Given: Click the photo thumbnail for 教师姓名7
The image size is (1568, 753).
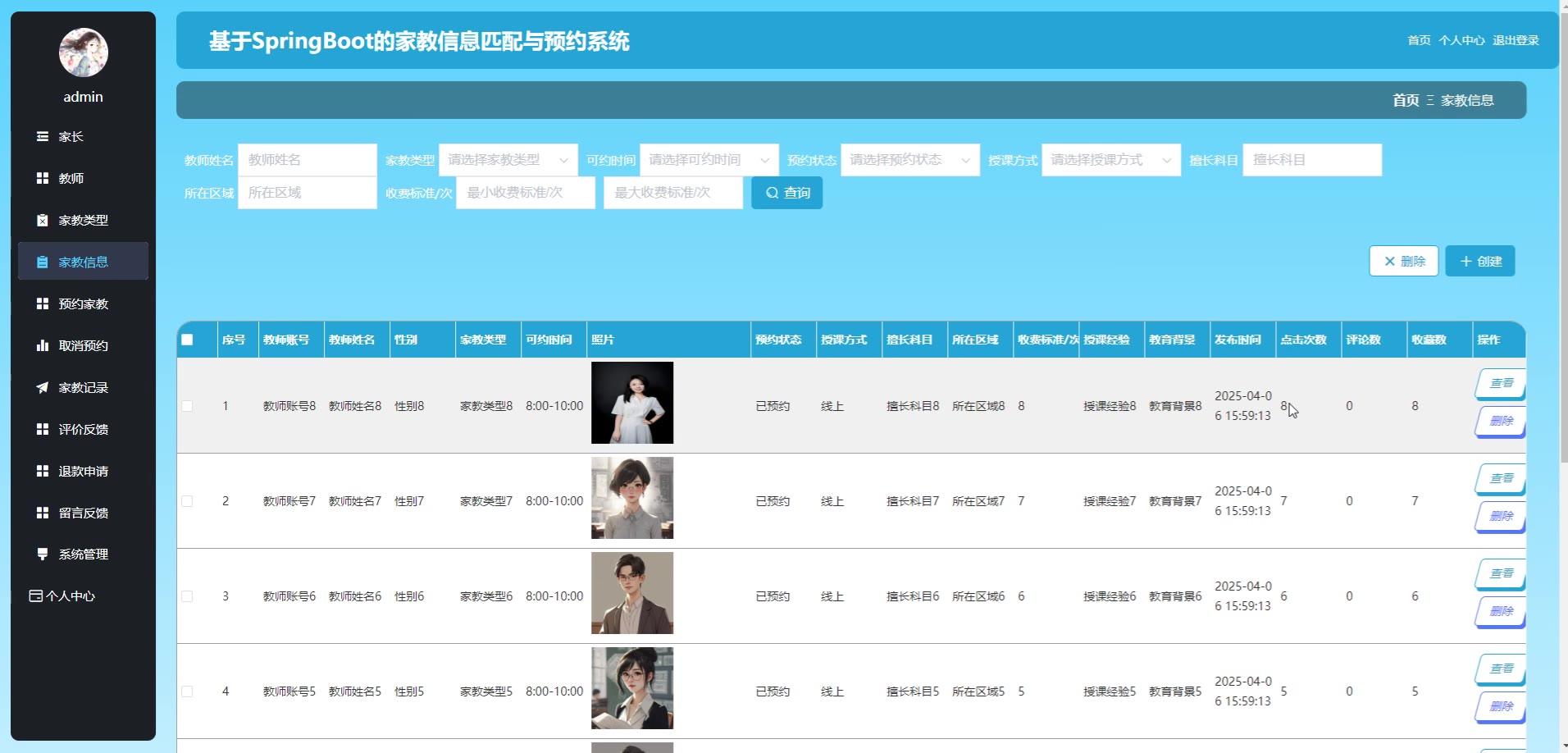Looking at the screenshot, I should tap(632, 498).
